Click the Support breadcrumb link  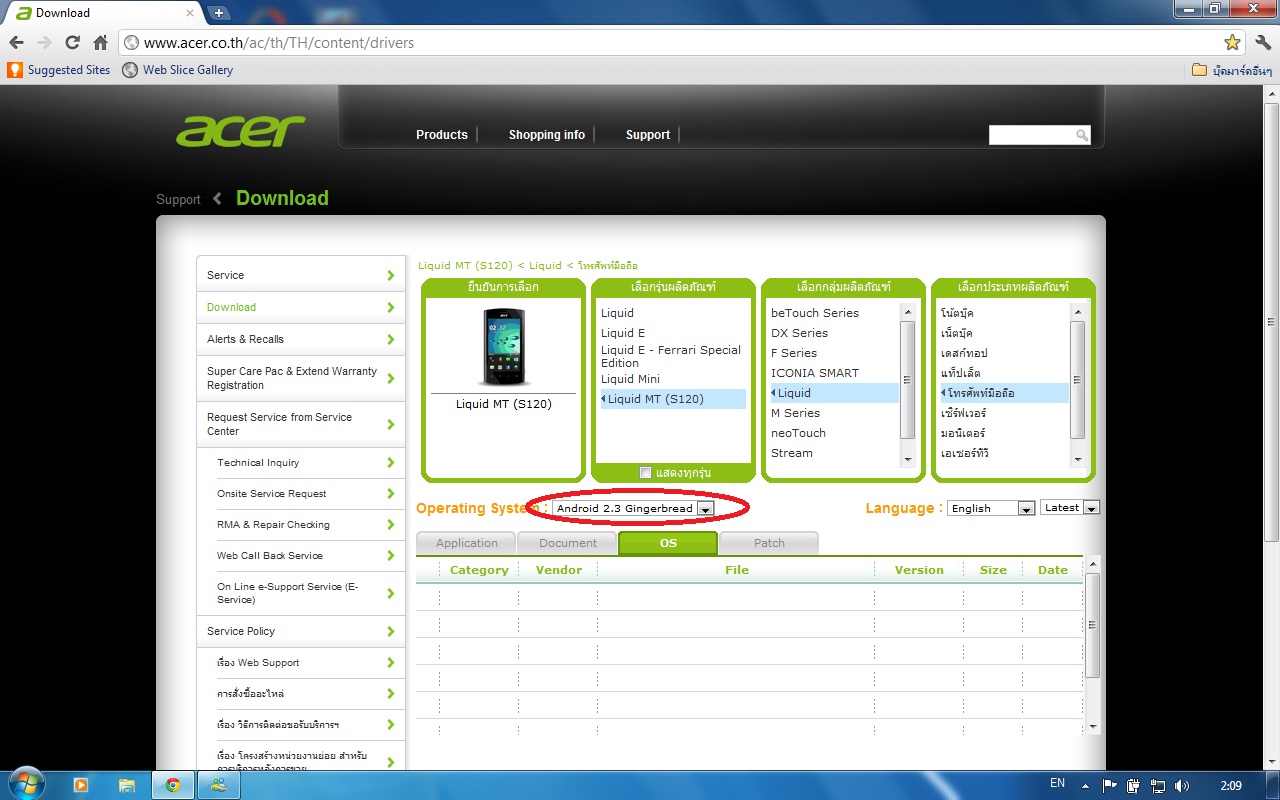click(178, 200)
